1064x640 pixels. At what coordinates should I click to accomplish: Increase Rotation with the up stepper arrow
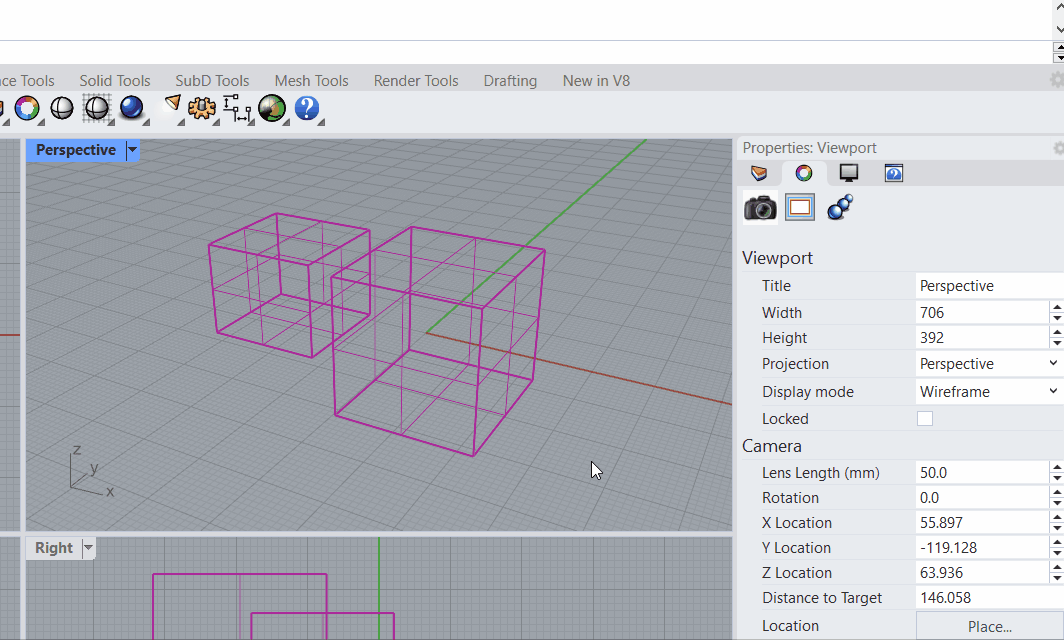tap(1057, 493)
